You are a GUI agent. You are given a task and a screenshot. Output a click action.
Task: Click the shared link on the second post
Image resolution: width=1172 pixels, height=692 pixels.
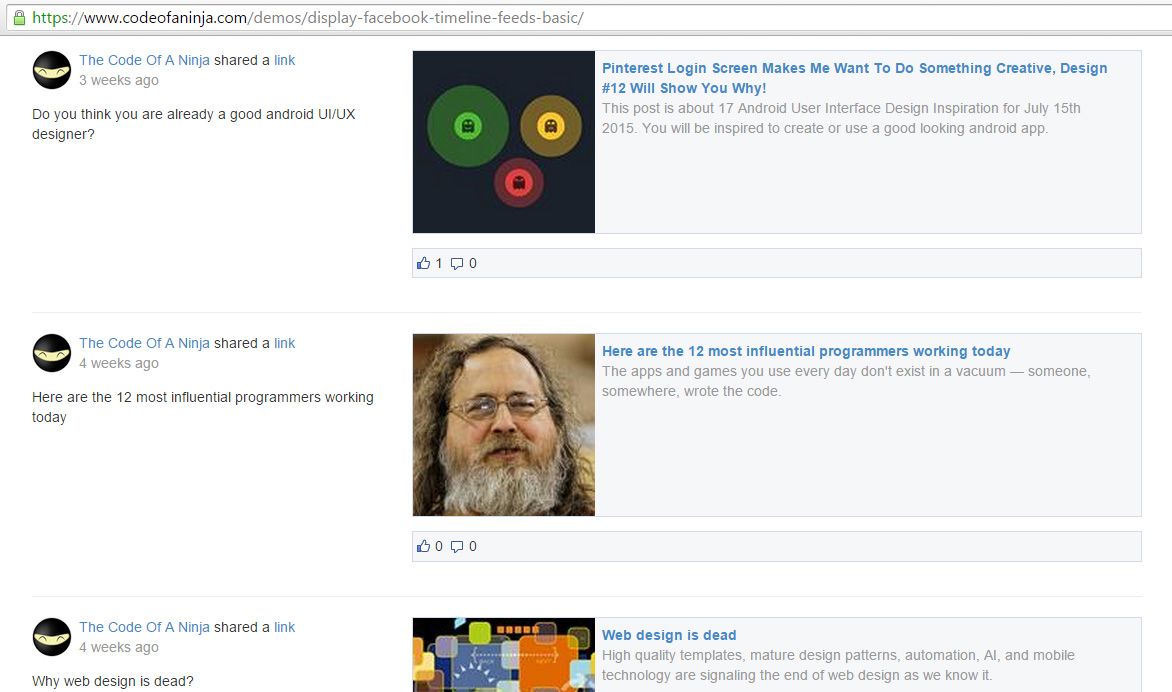click(x=284, y=343)
